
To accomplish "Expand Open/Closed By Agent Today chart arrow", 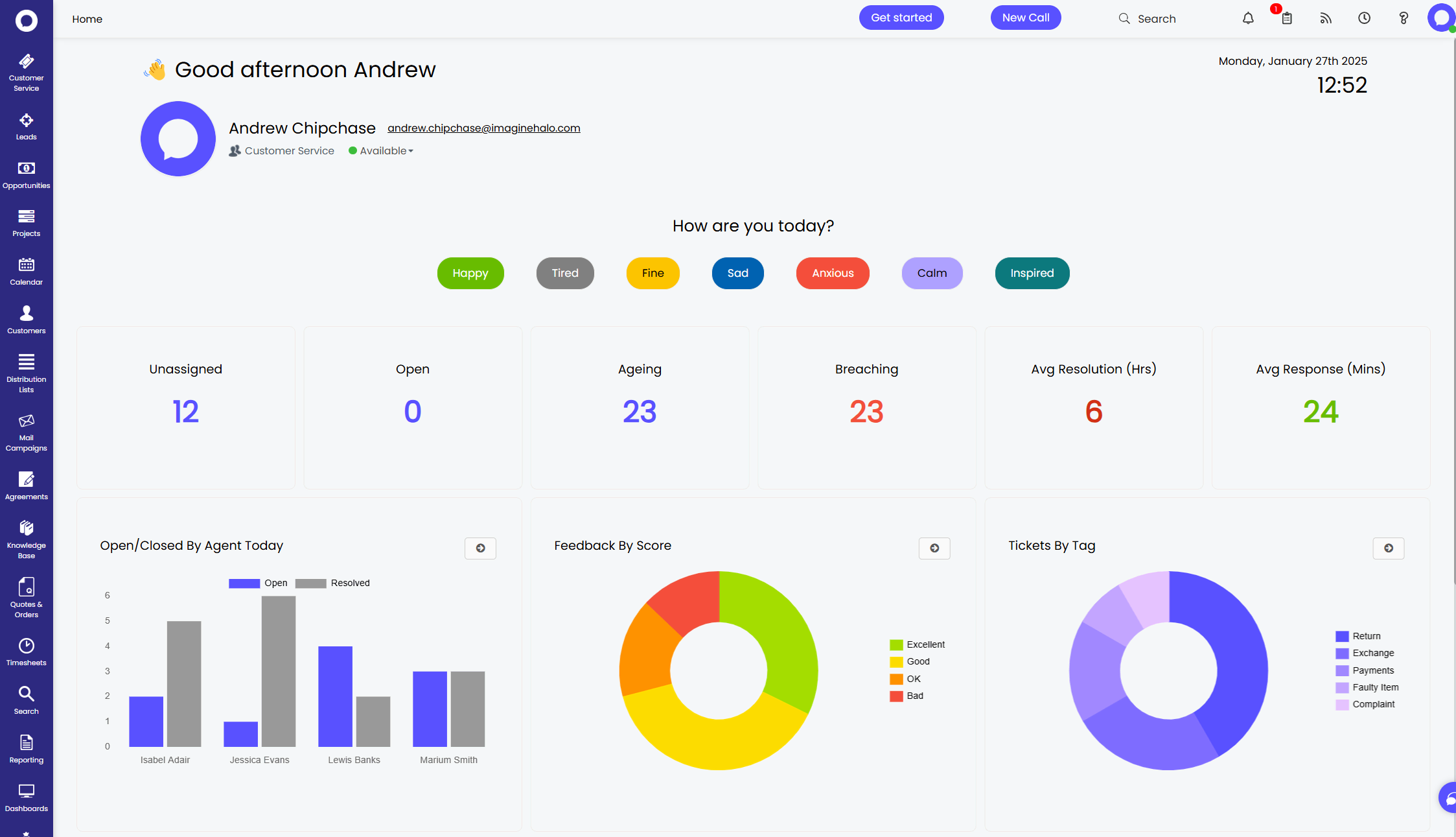I will (480, 548).
